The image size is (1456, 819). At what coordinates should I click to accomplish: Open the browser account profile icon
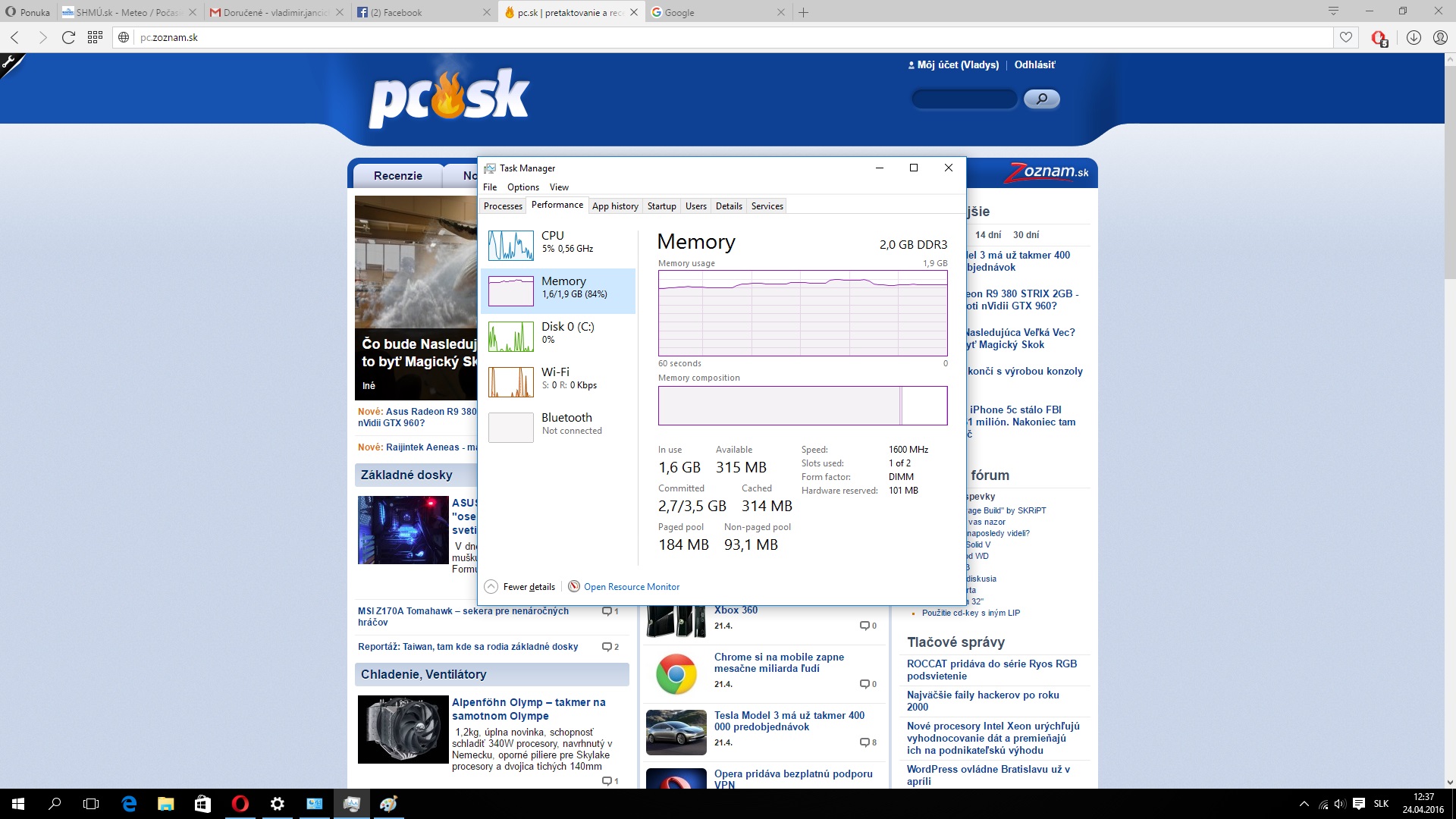pyautogui.click(x=1440, y=37)
